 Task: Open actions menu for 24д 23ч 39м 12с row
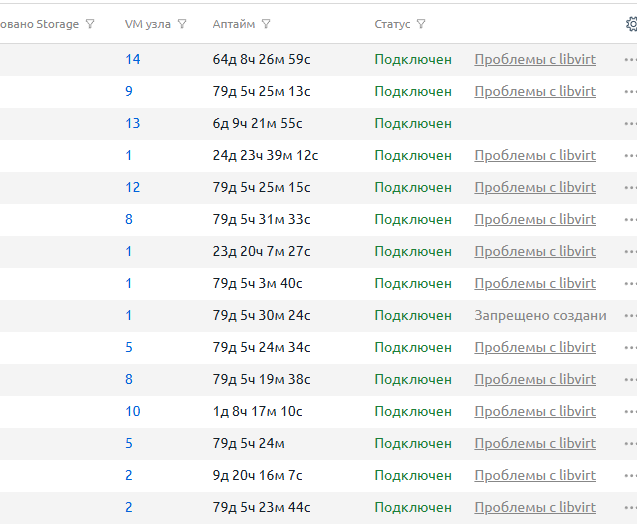[x=629, y=156]
